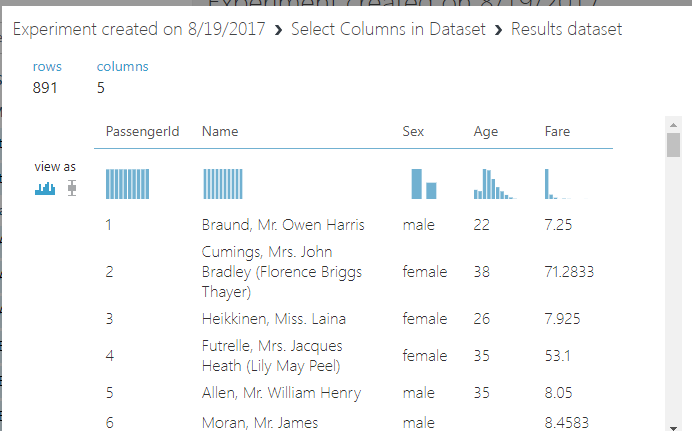This screenshot has height=431, width=692.
Task: Click the Braund, Mr. Owen Harris cell
Action: coord(283,225)
